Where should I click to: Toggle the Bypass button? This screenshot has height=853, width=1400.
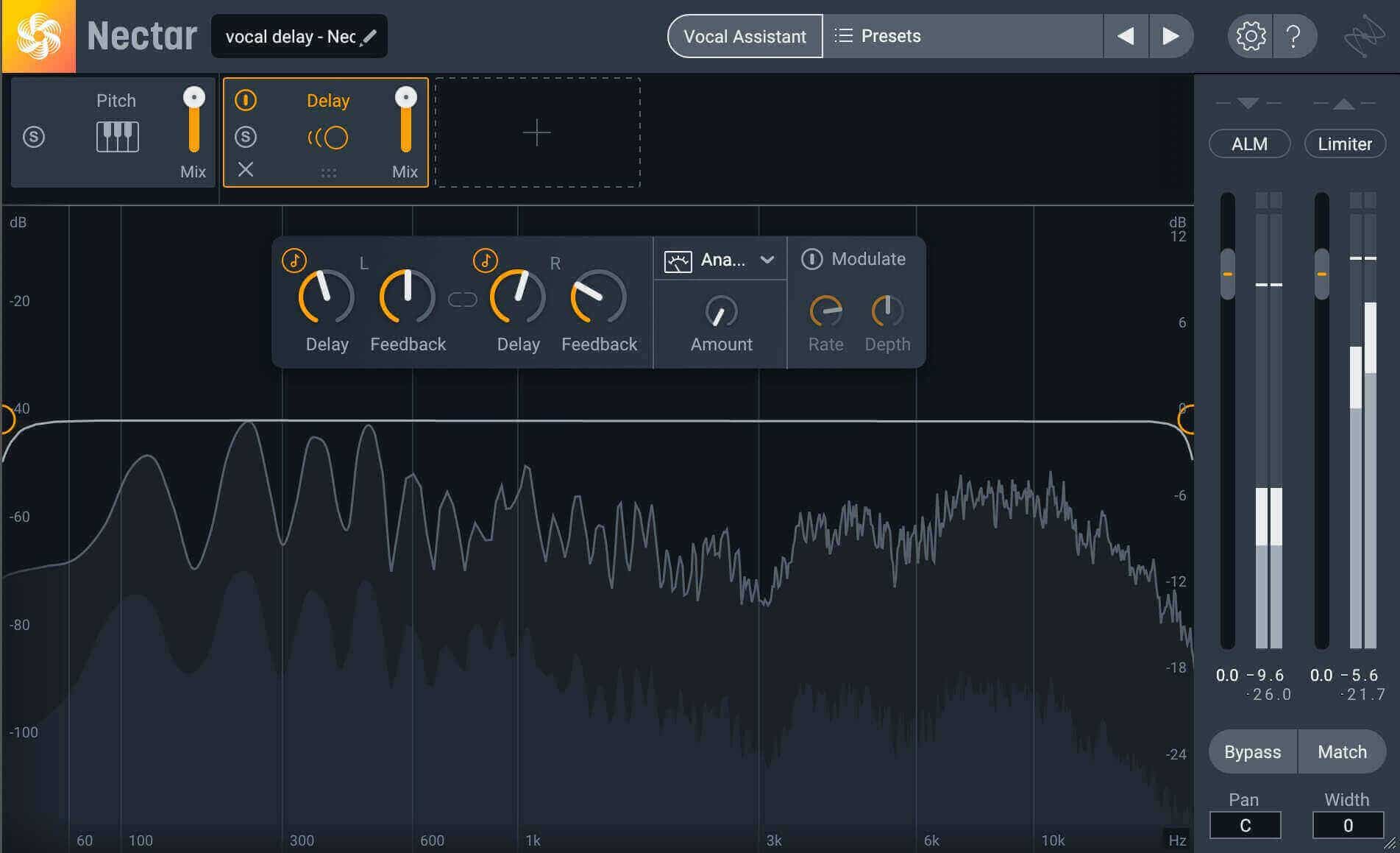tap(1253, 751)
